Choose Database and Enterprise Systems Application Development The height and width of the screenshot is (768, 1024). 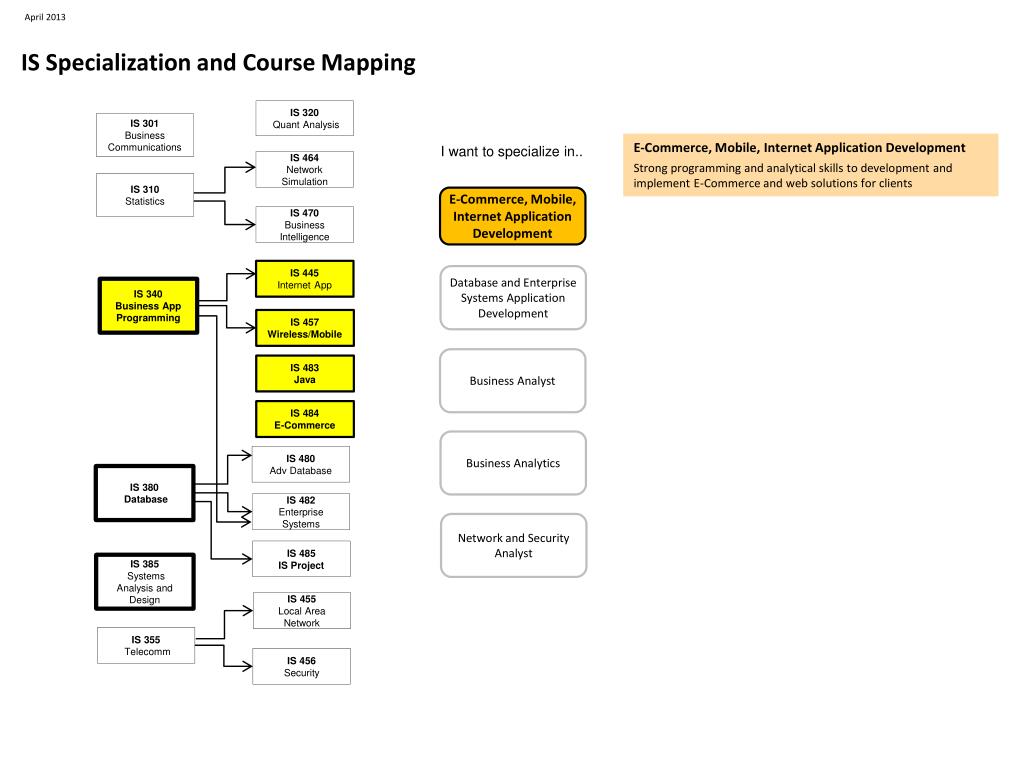(x=513, y=298)
